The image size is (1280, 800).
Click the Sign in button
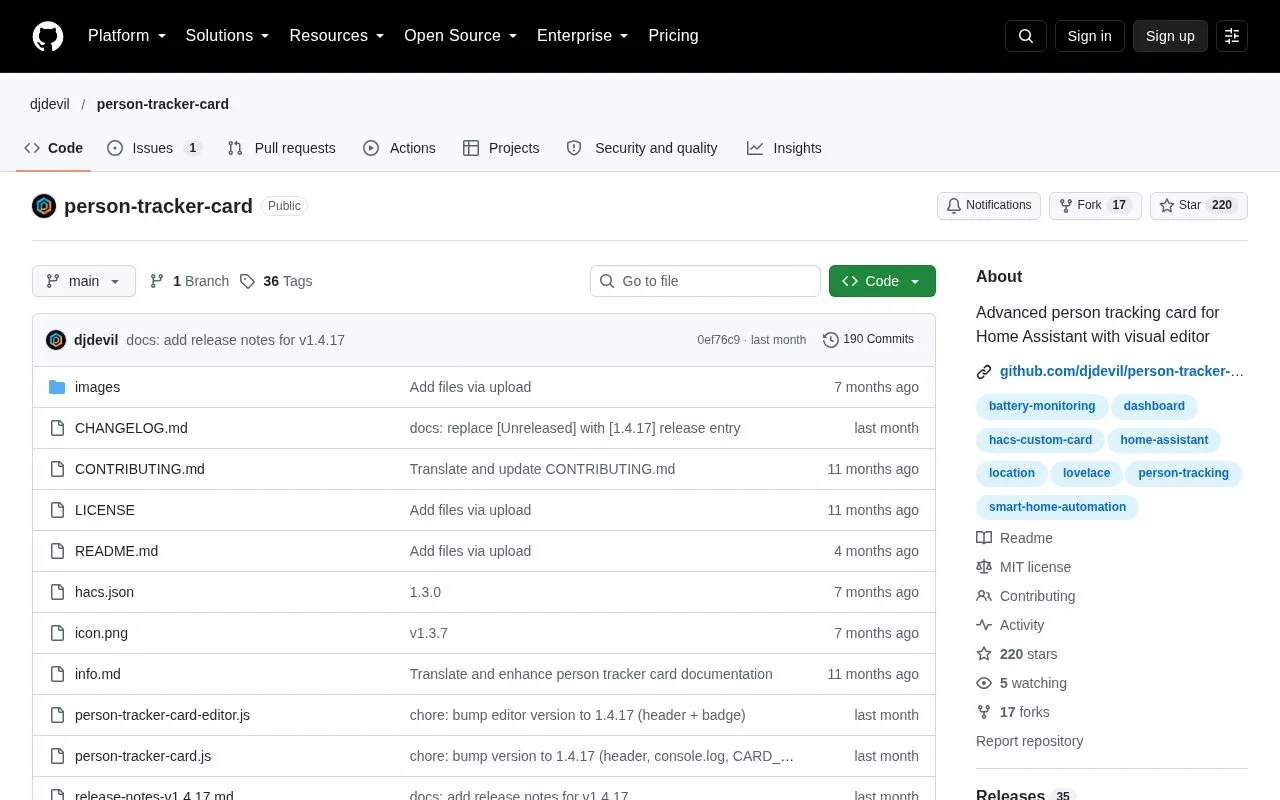tap(1089, 36)
